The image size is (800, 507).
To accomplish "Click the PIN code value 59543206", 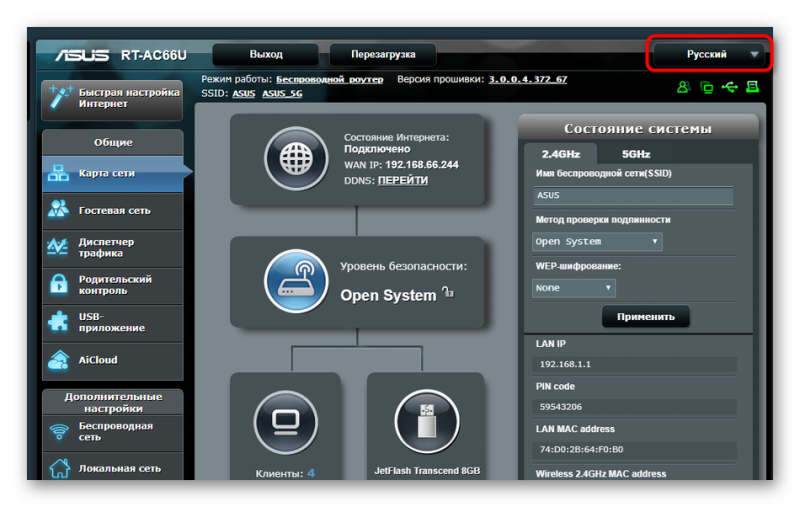I will tap(561, 408).
